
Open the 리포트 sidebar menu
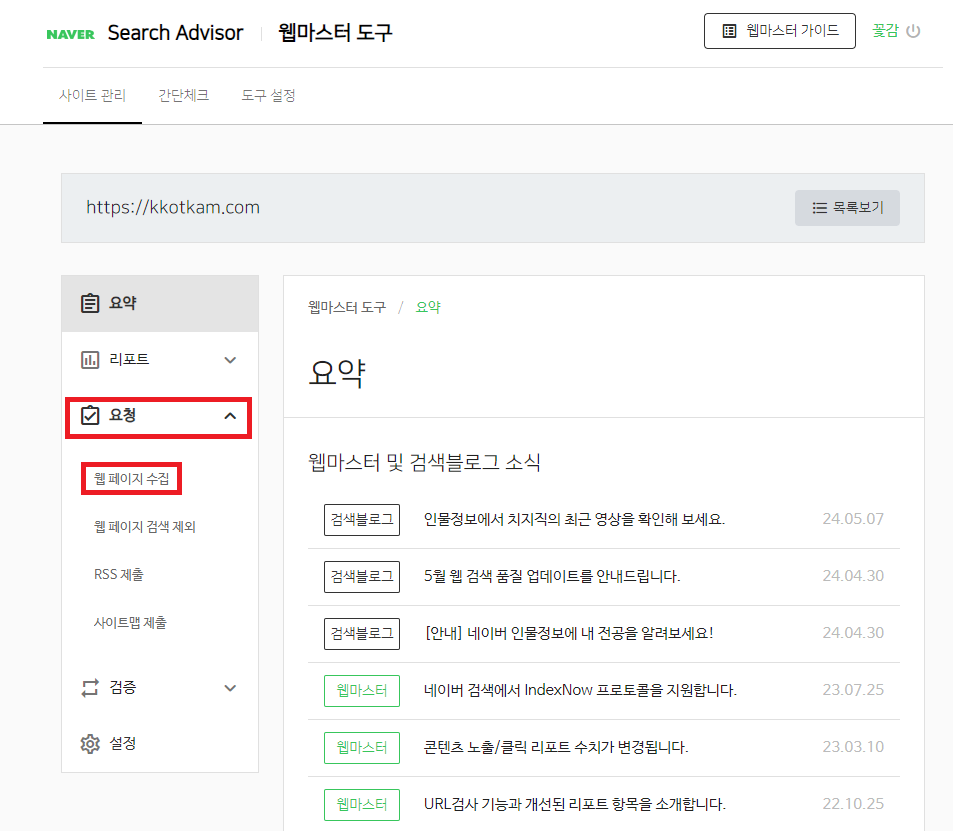(160, 360)
